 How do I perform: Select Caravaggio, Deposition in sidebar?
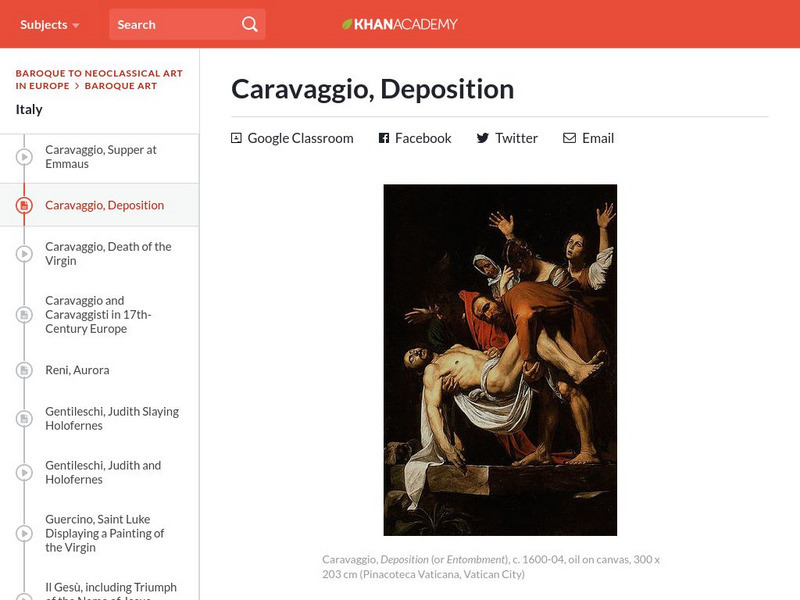click(x=105, y=205)
